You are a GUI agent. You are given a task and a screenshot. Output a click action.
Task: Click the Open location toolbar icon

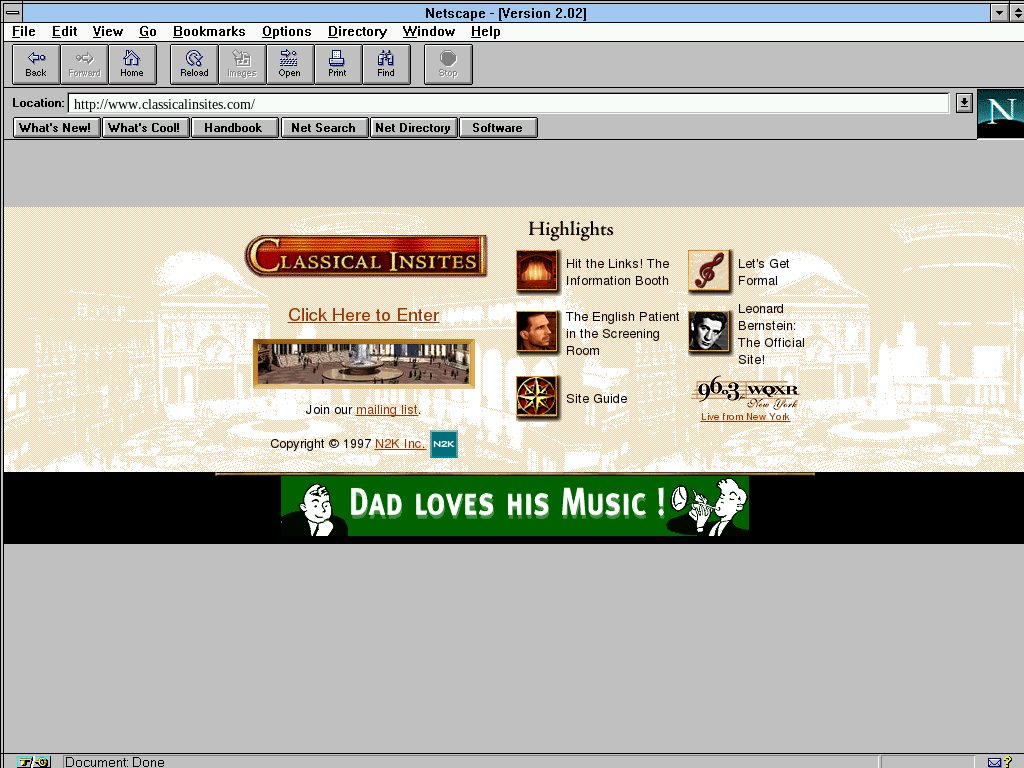coord(289,64)
